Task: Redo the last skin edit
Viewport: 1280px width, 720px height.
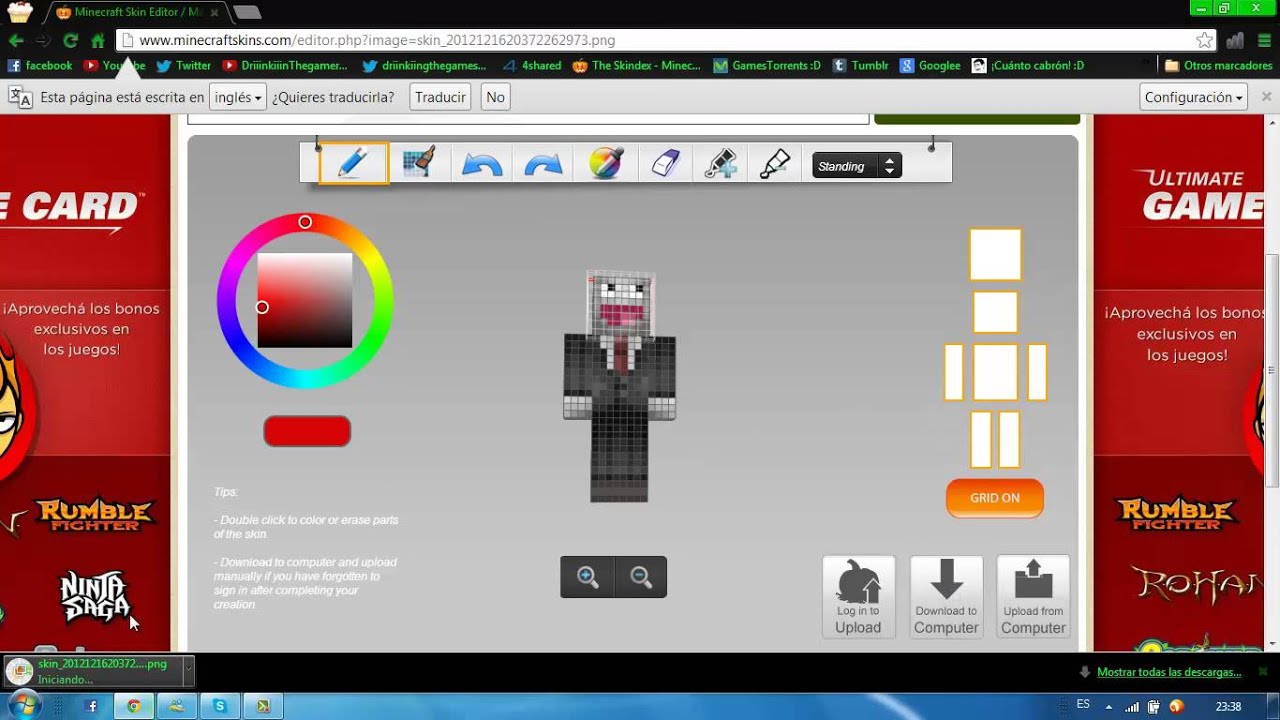Action: 543,164
